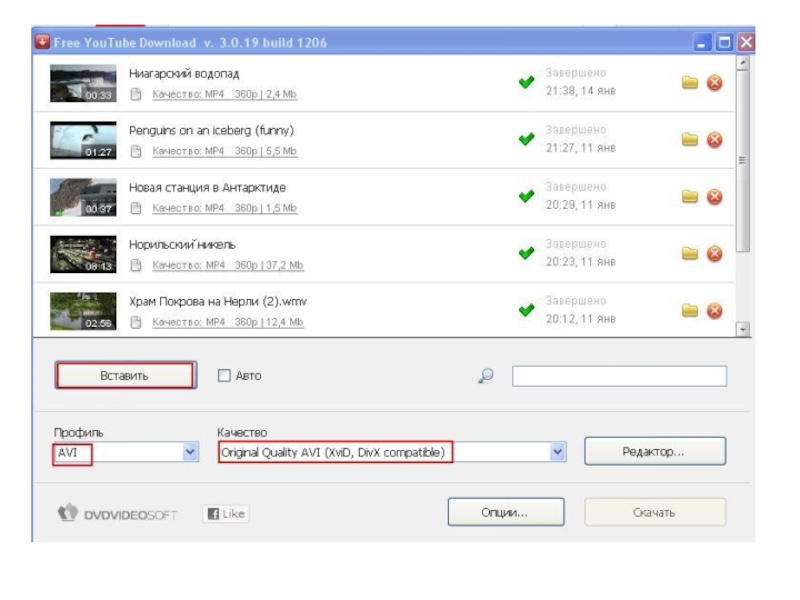Viewport: 800px width, 600px height.
Task: Click the download list scrollbar thumb
Action: [743, 161]
